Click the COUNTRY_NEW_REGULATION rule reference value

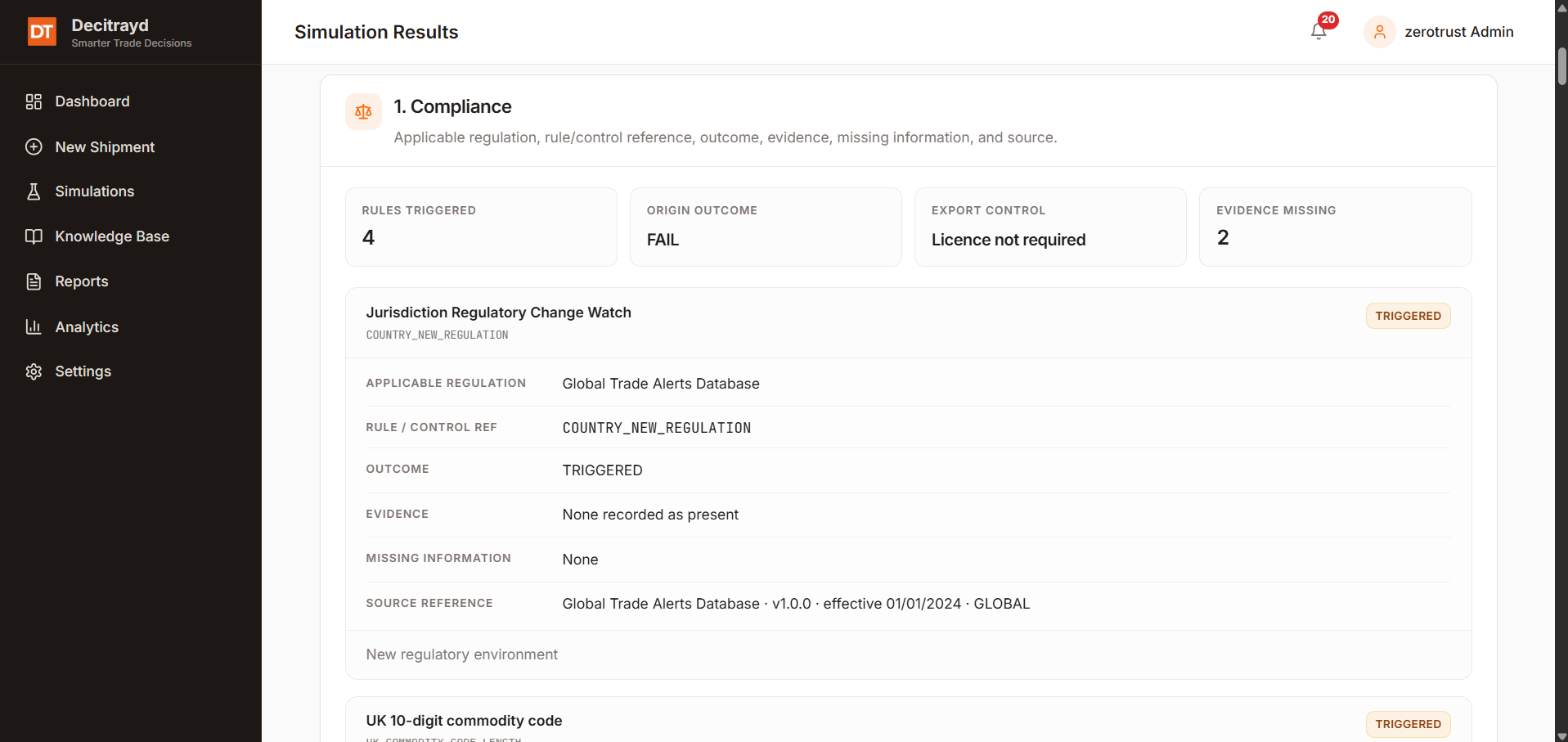pyautogui.click(x=656, y=428)
